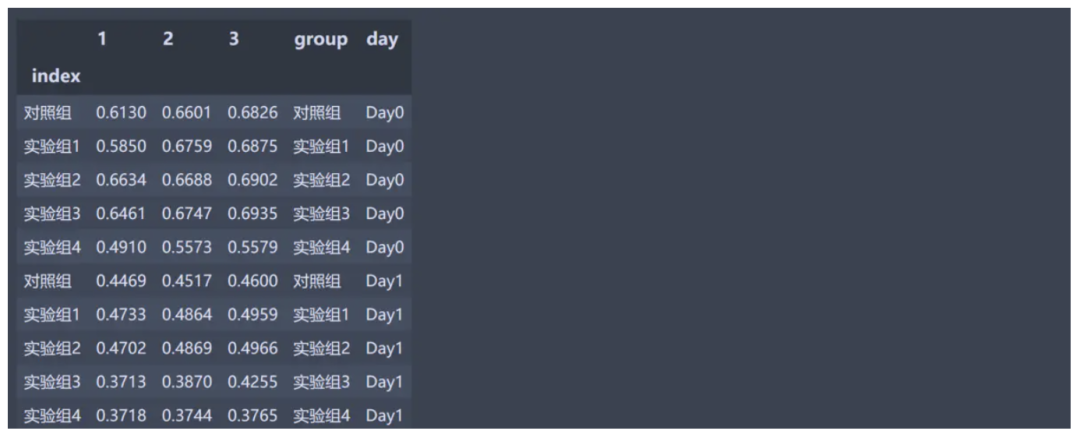This screenshot has height=438, width=1080.
Task: Click the cell showing 0.6902
Action: click(253, 180)
